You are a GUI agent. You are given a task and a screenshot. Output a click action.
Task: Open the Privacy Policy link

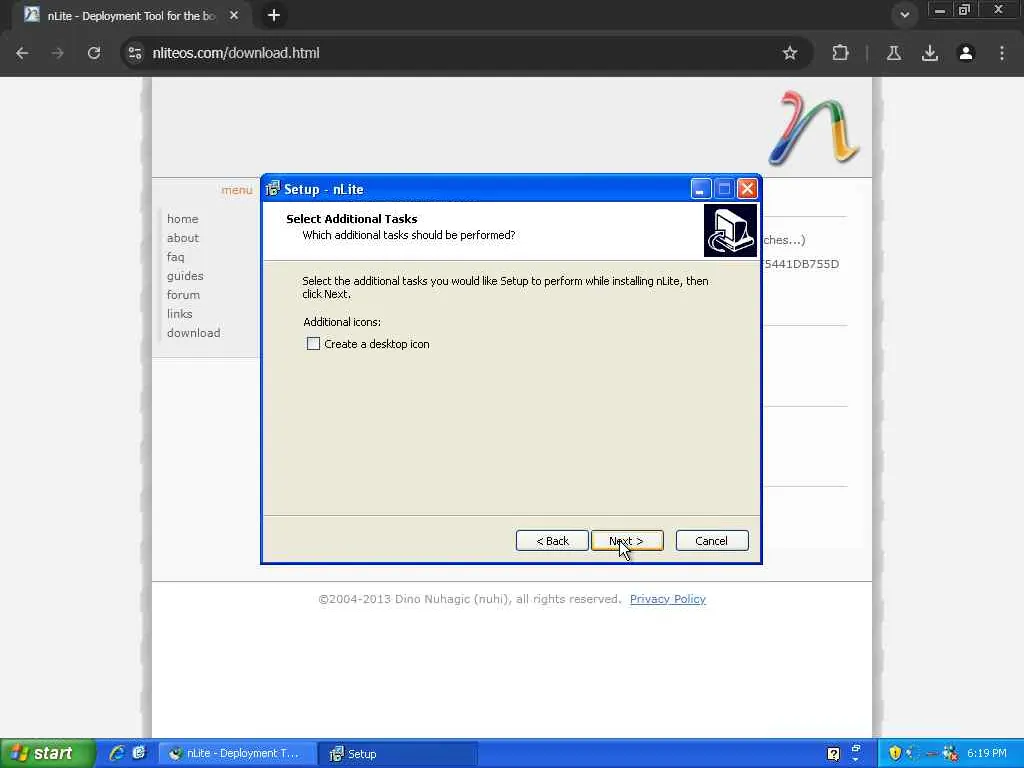click(667, 599)
